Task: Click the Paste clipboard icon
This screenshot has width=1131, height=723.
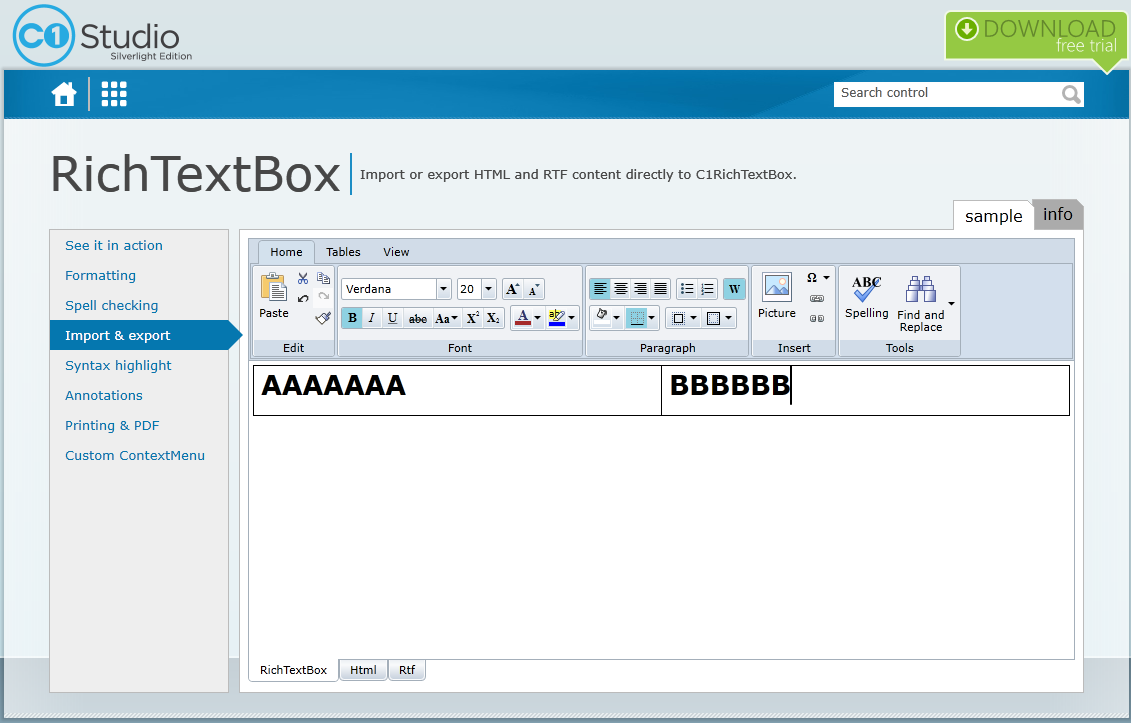Action: coord(273,286)
